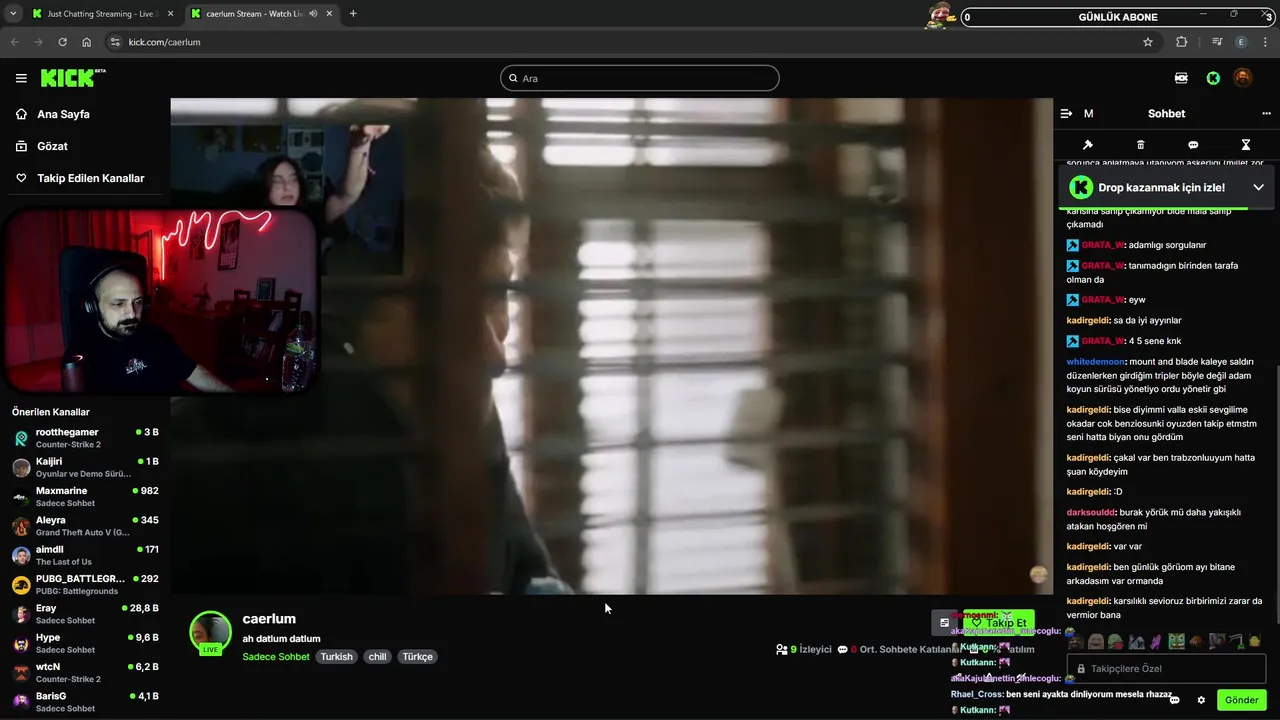Expand the Drop kazanmak için izle banner
Screen dimensions: 1280x720
coord(1258,187)
